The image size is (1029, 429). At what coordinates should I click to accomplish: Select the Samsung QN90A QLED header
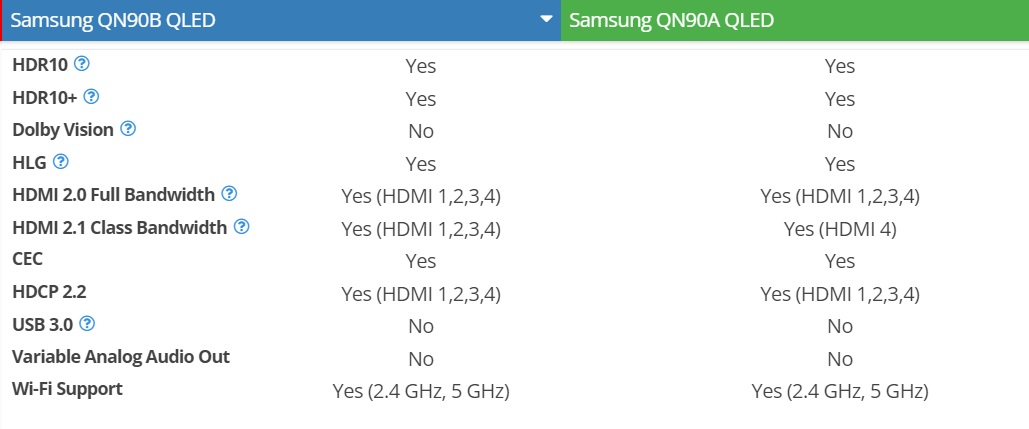tap(795, 20)
